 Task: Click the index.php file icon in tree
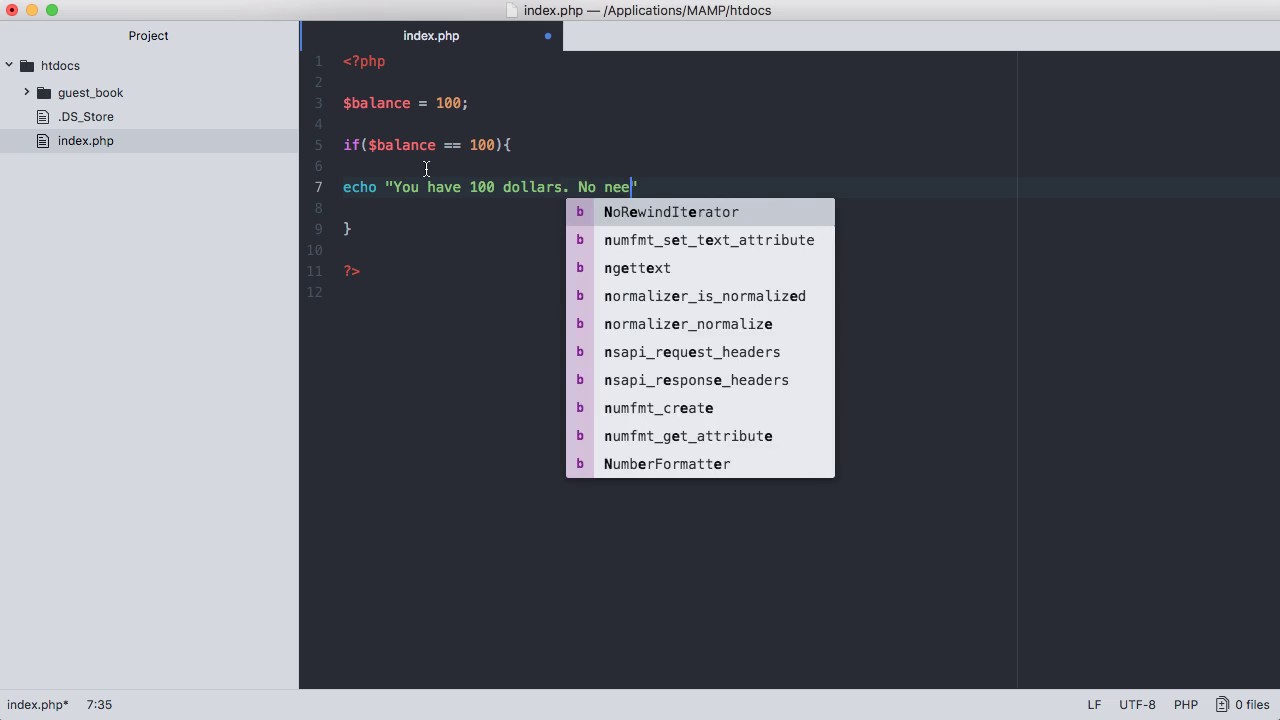point(42,141)
